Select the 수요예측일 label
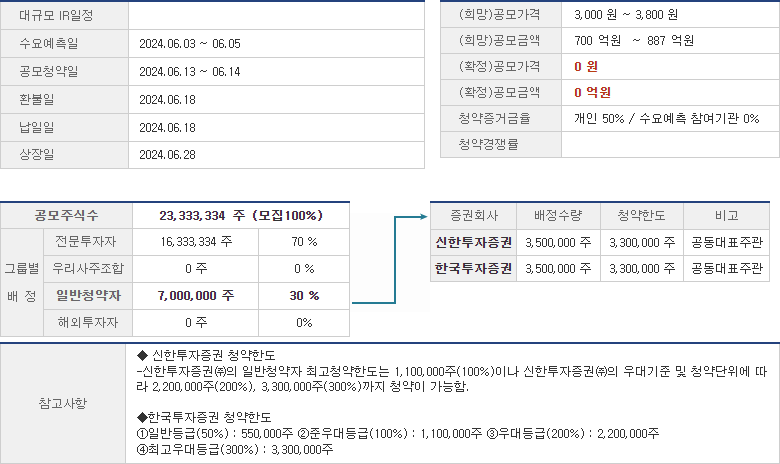 click(x=49, y=43)
